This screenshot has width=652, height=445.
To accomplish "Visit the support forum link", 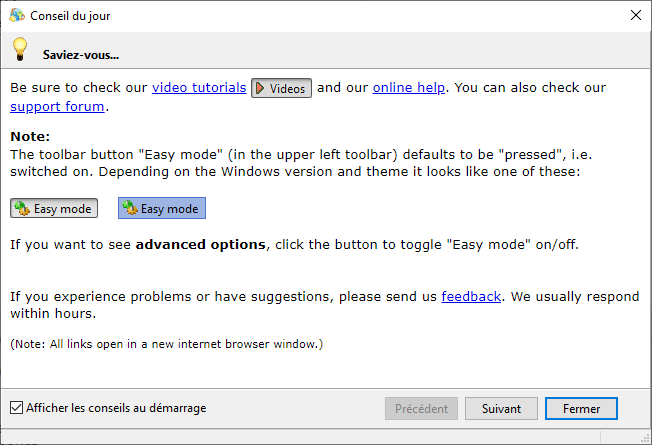I will [57, 106].
